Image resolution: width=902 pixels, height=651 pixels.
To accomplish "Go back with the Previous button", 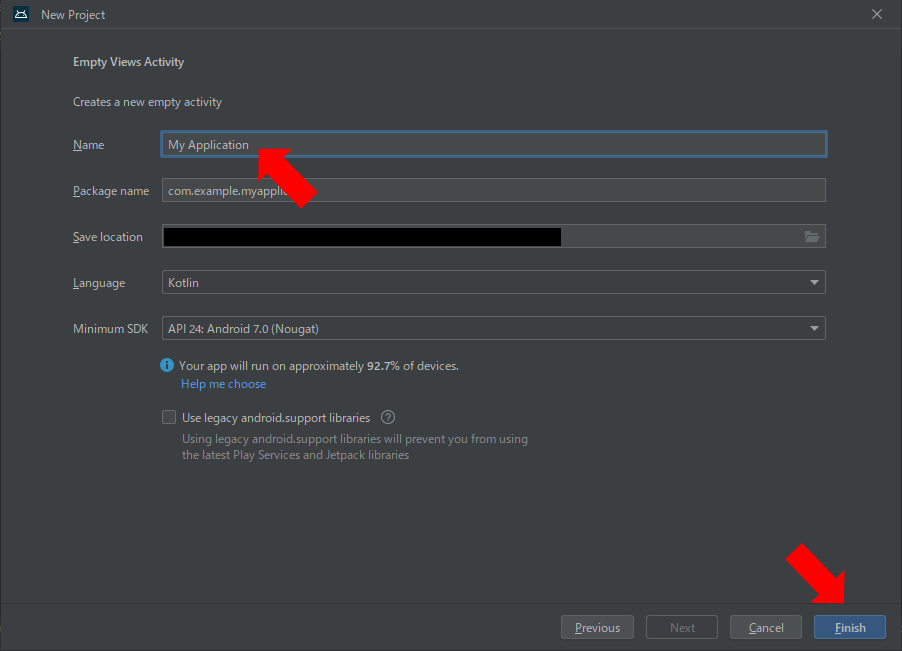I will tap(597, 627).
